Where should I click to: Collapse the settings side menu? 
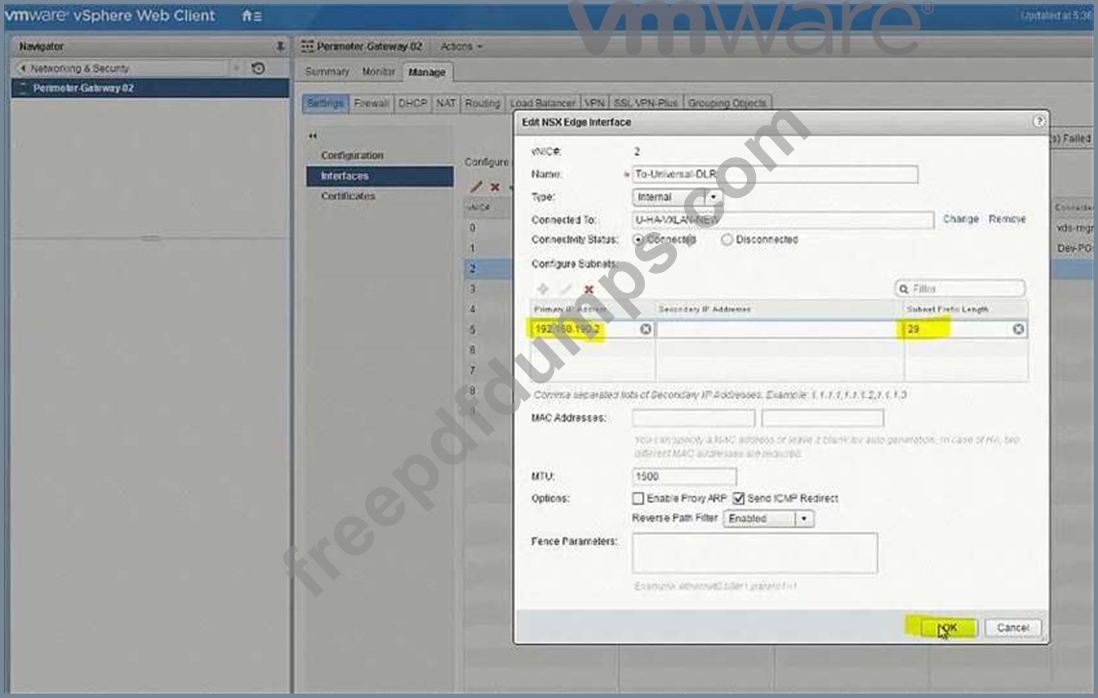pyautogui.click(x=313, y=135)
